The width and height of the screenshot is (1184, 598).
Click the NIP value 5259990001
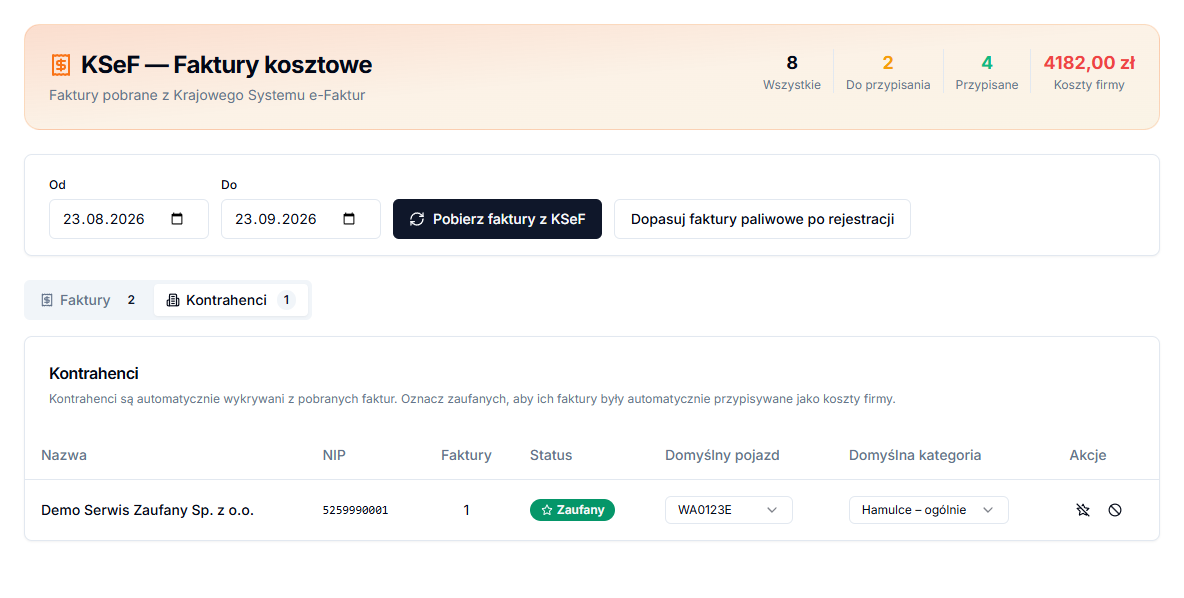(x=355, y=510)
